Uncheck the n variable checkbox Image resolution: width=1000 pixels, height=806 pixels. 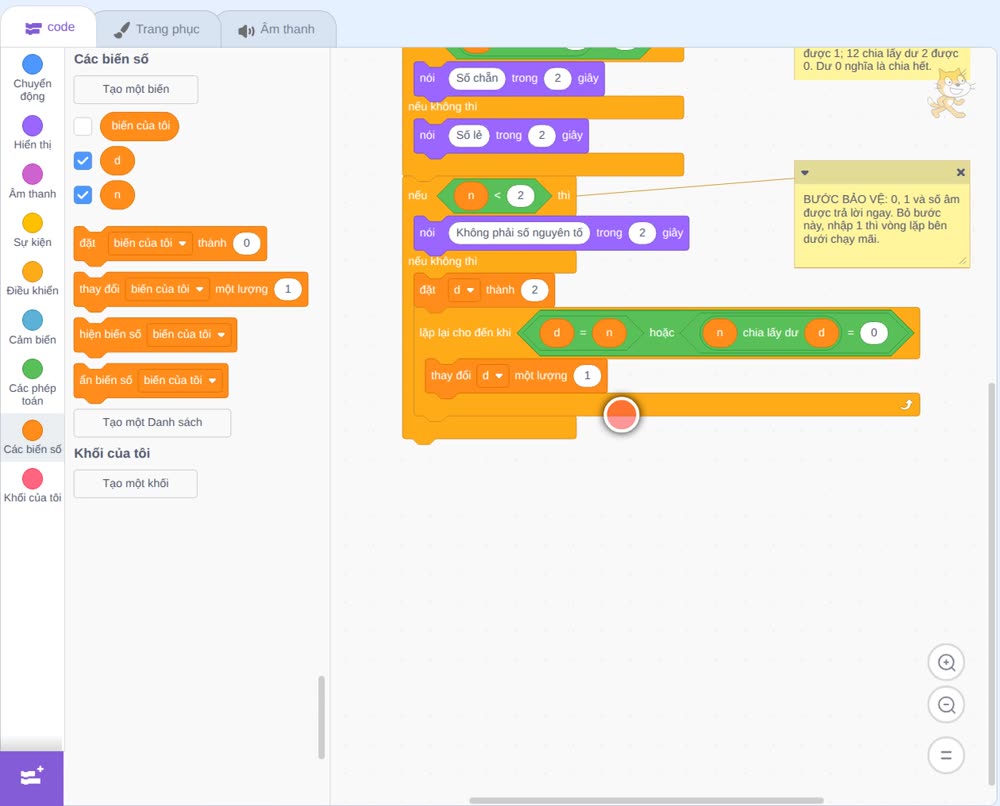point(83,194)
